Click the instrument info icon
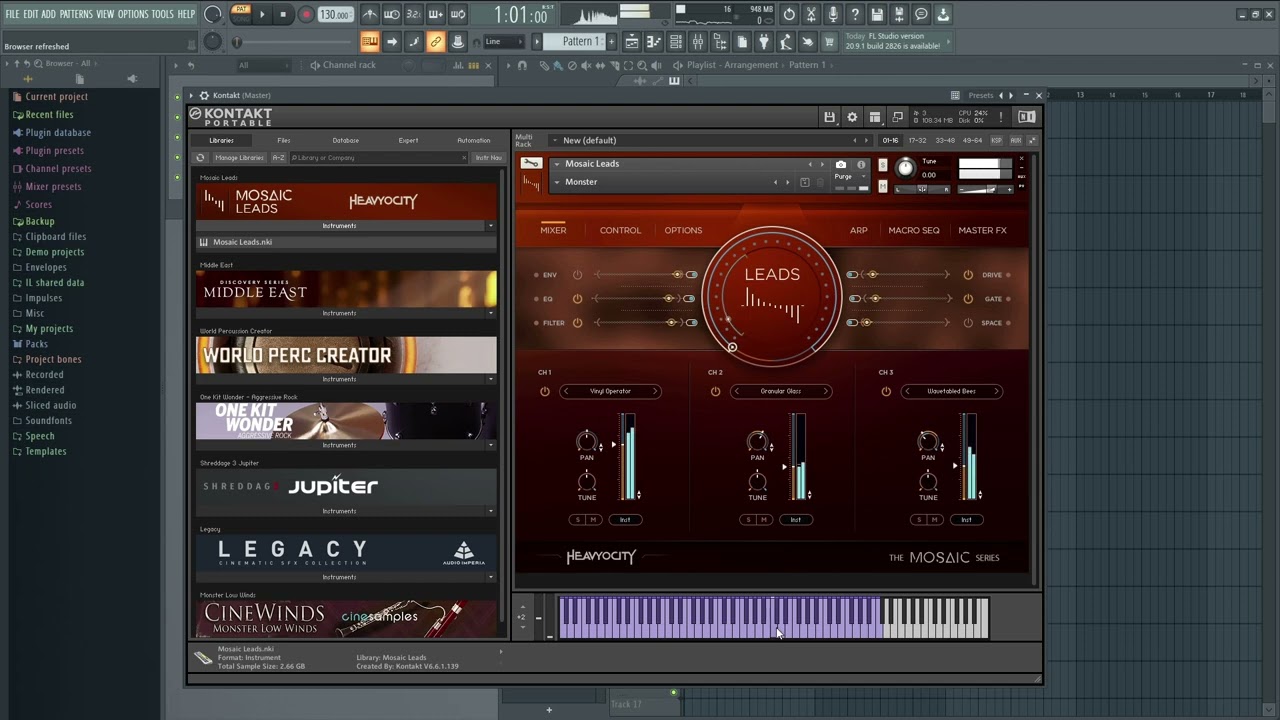Screen dimensions: 1280x720 [x=861, y=164]
